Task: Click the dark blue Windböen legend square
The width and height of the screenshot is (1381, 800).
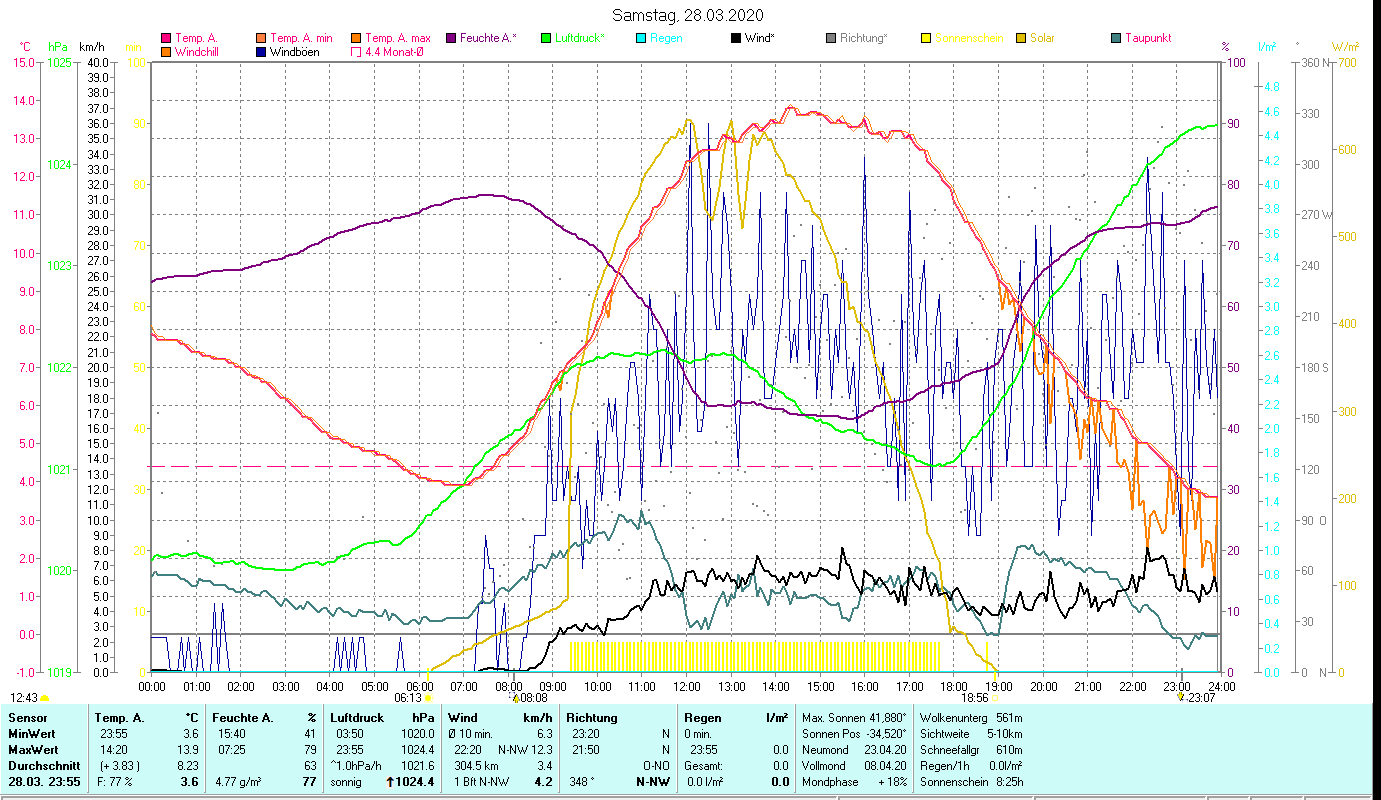Action: point(261,52)
